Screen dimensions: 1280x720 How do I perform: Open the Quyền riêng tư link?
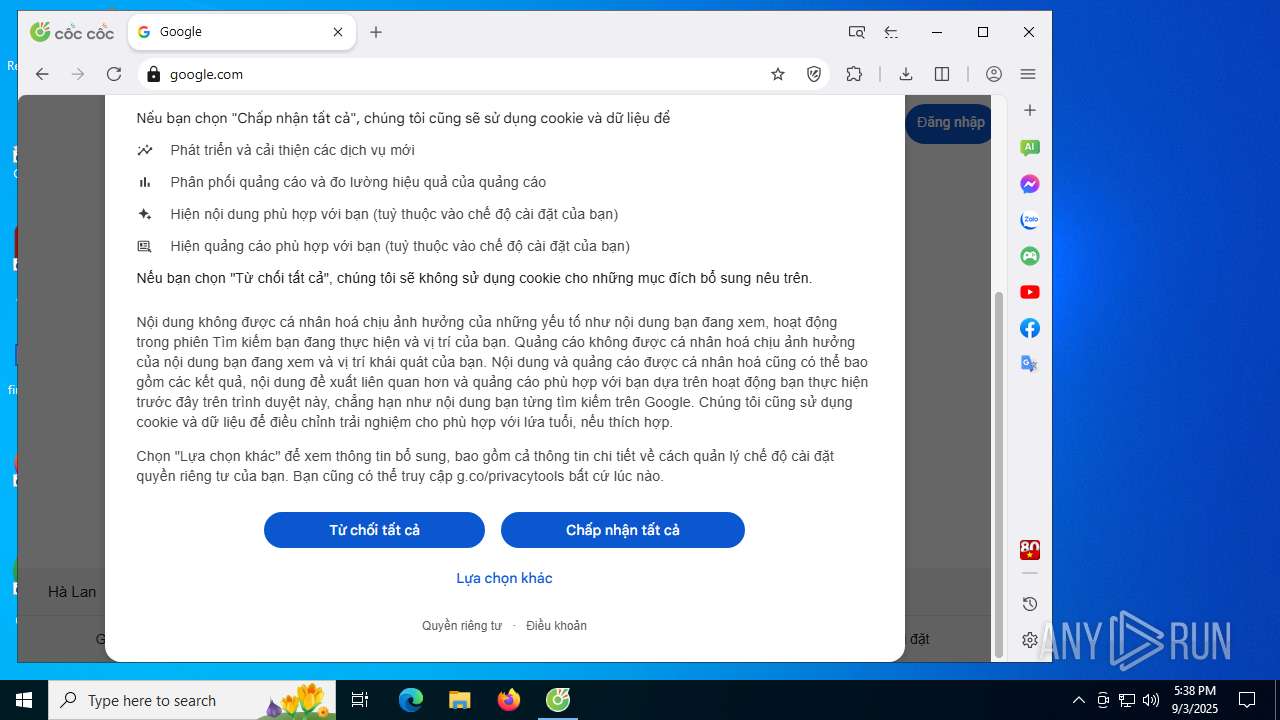[x=462, y=626]
